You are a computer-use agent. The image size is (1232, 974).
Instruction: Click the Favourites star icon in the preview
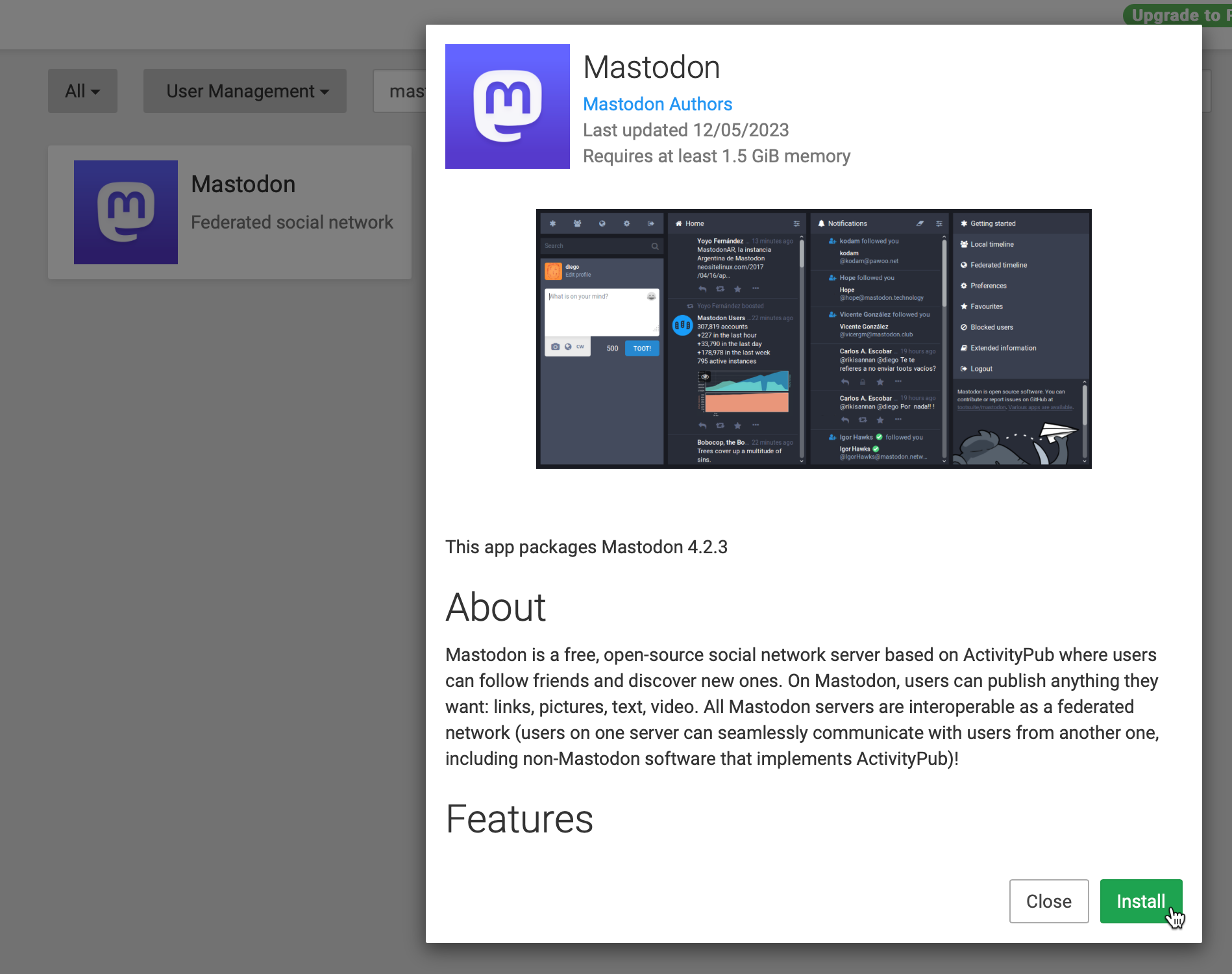964,306
